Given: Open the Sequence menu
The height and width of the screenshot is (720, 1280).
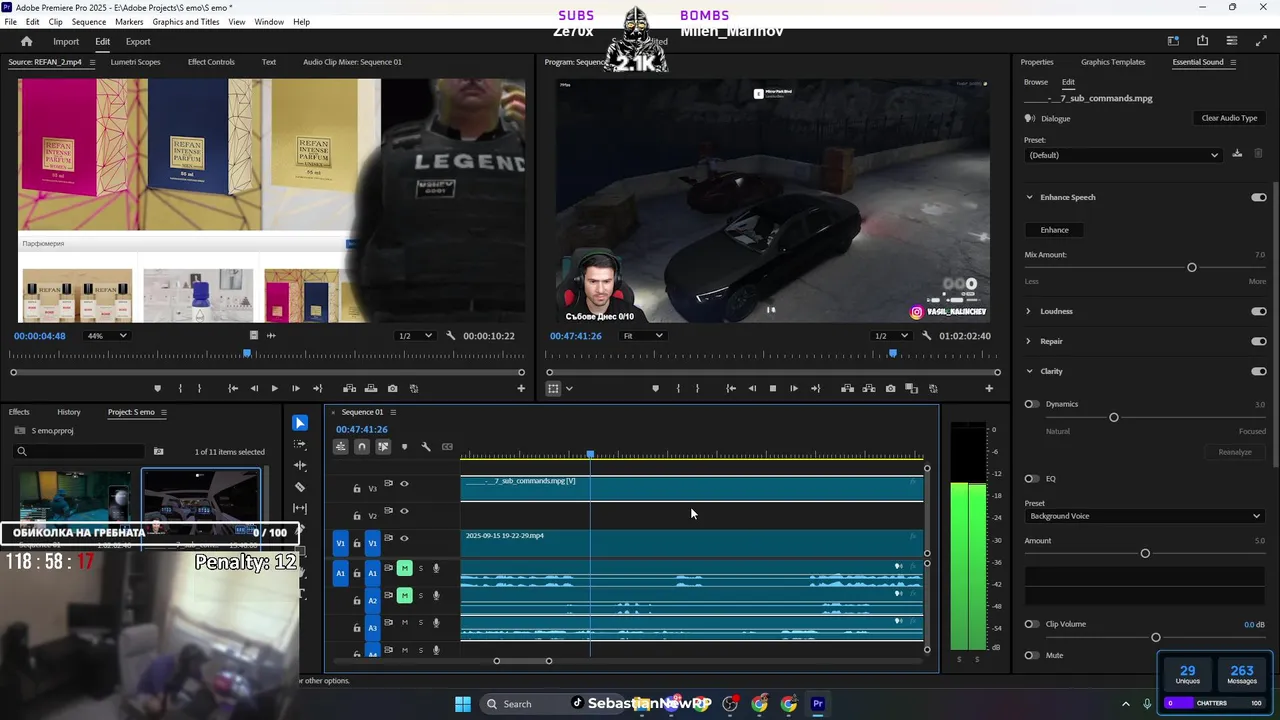Looking at the screenshot, I should tap(89, 22).
